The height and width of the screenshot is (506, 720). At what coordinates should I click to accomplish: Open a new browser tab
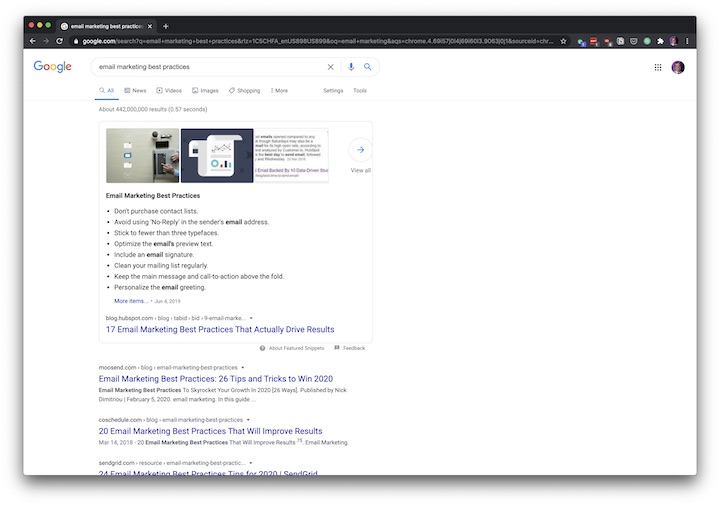166,26
